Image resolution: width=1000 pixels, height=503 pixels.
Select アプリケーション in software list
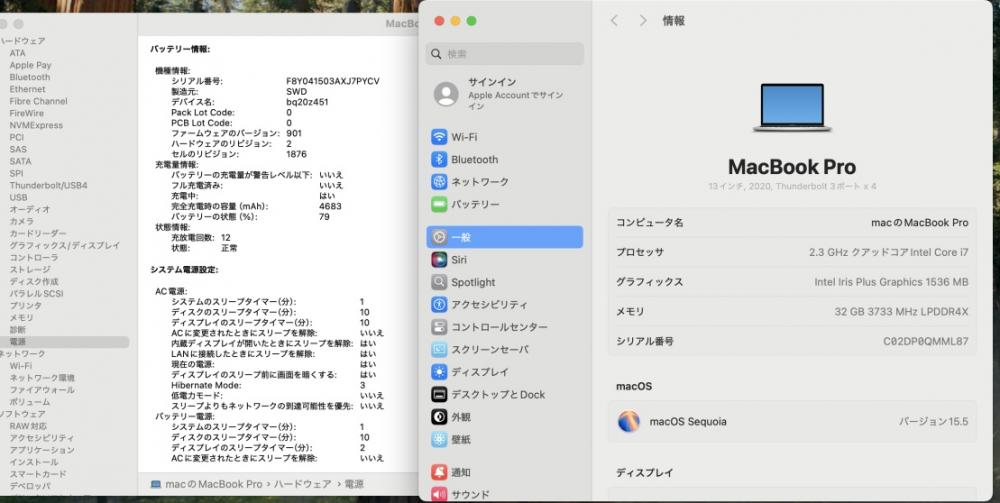point(42,449)
